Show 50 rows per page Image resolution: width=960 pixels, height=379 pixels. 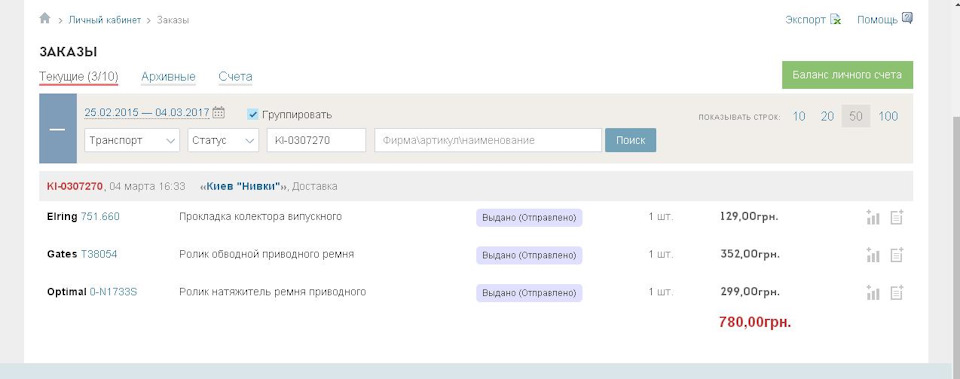pyautogui.click(x=856, y=116)
